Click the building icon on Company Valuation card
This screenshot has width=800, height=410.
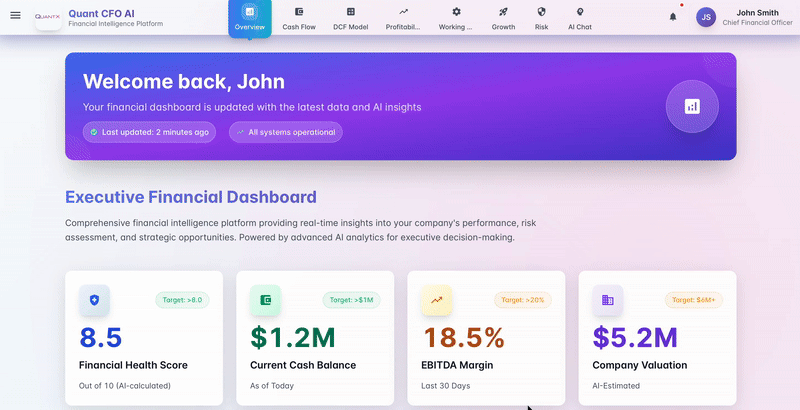[x=608, y=300]
